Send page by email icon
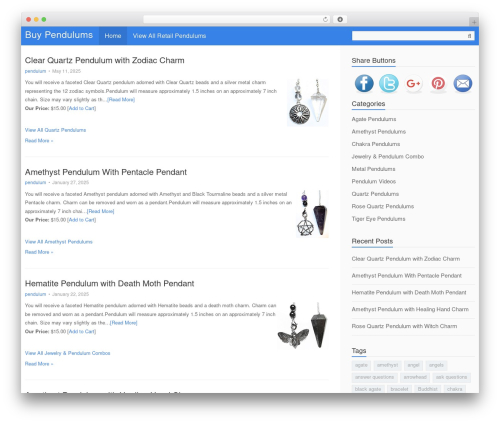This screenshot has width=500, height=423. 463,83
